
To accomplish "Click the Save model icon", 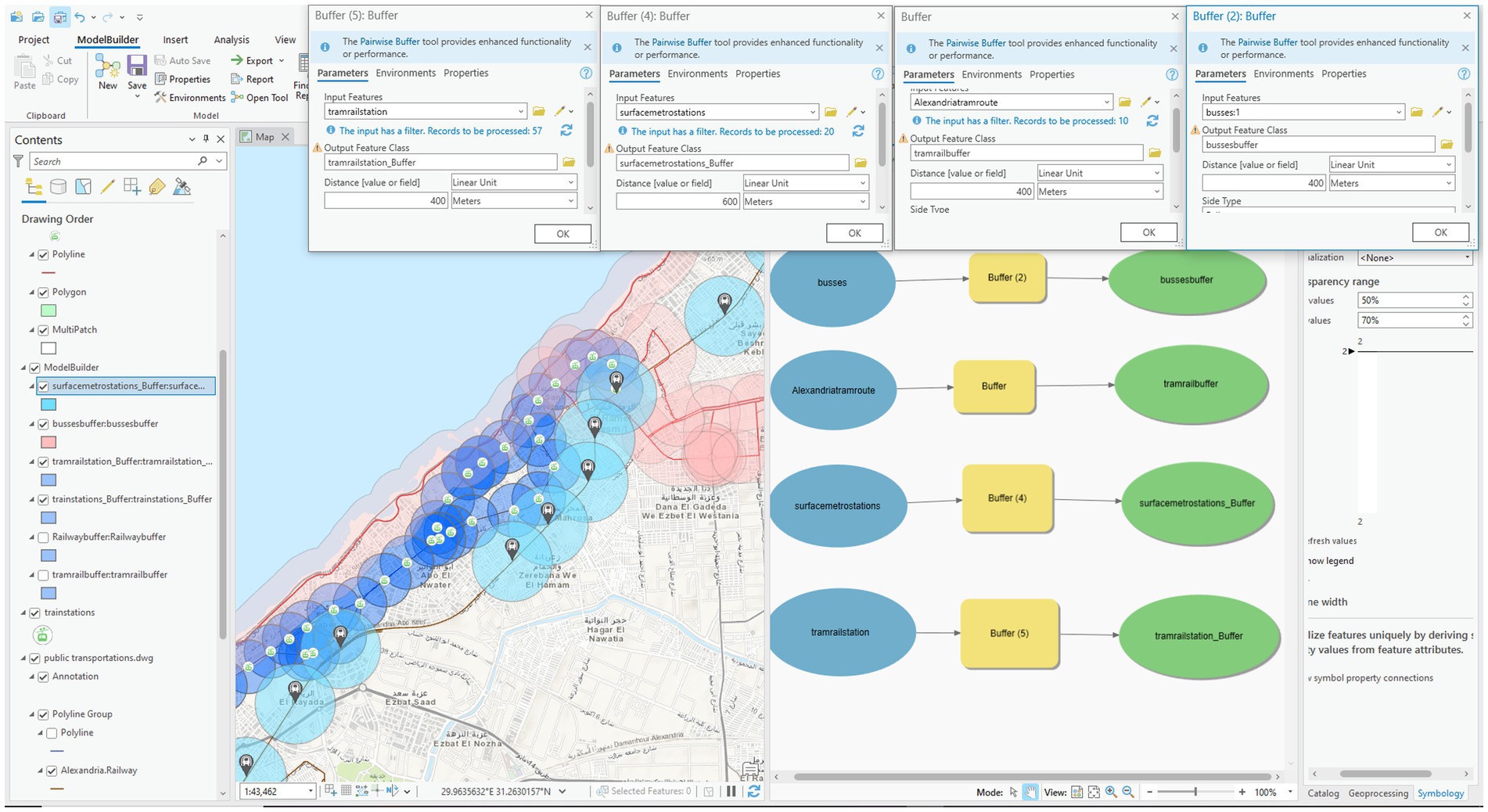I will (x=137, y=72).
